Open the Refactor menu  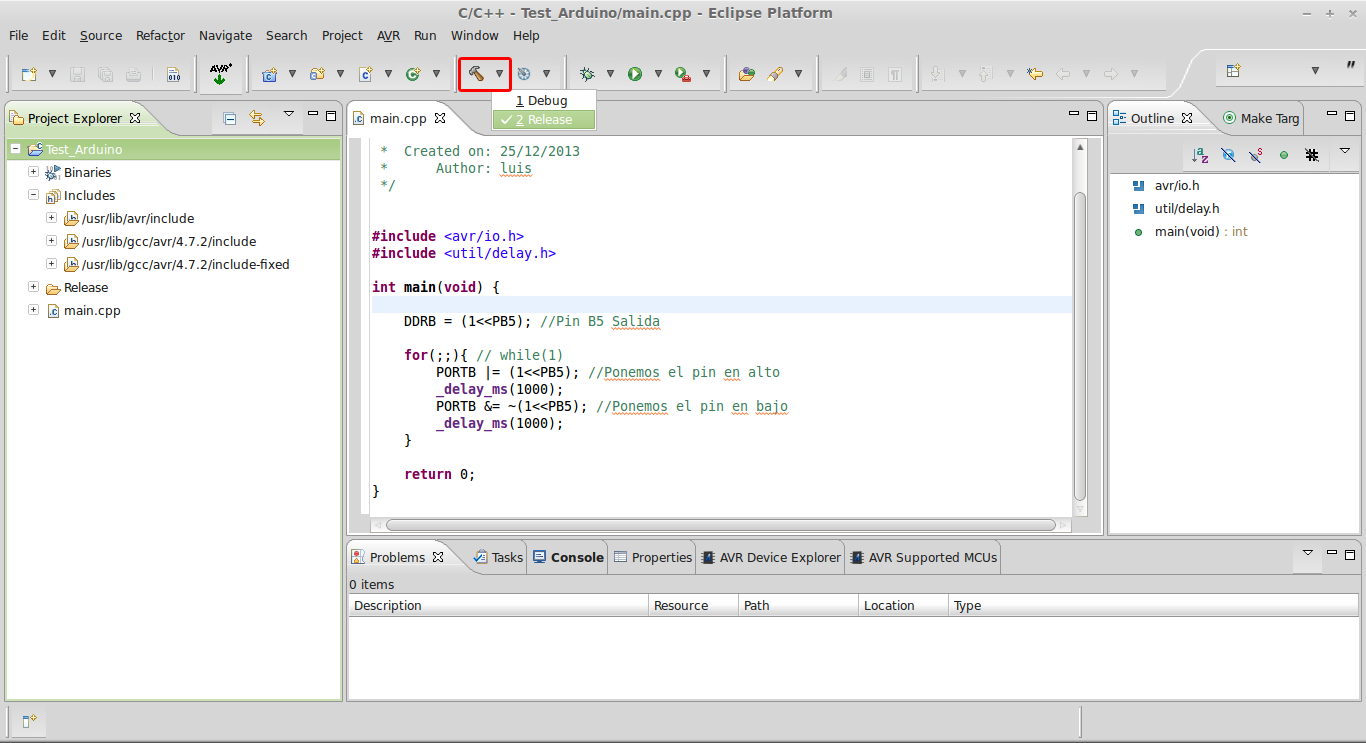[x=160, y=35]
